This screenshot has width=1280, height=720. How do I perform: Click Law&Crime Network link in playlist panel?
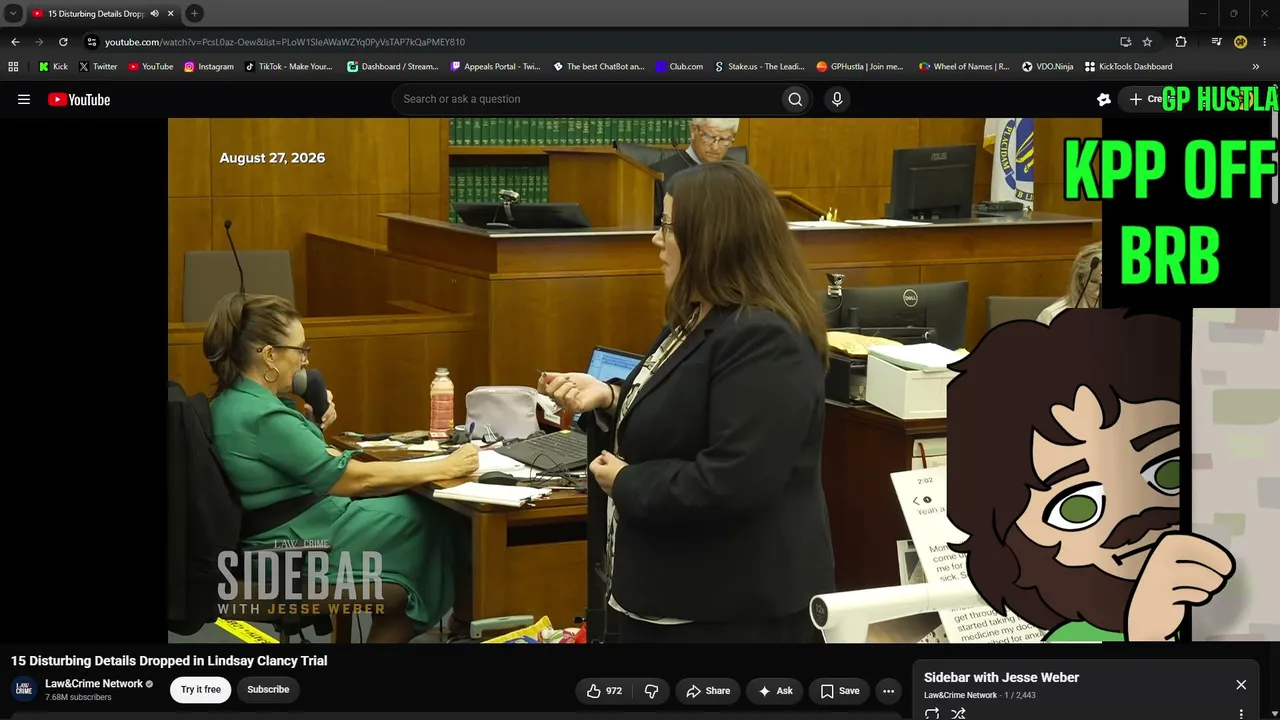point(960,695)
